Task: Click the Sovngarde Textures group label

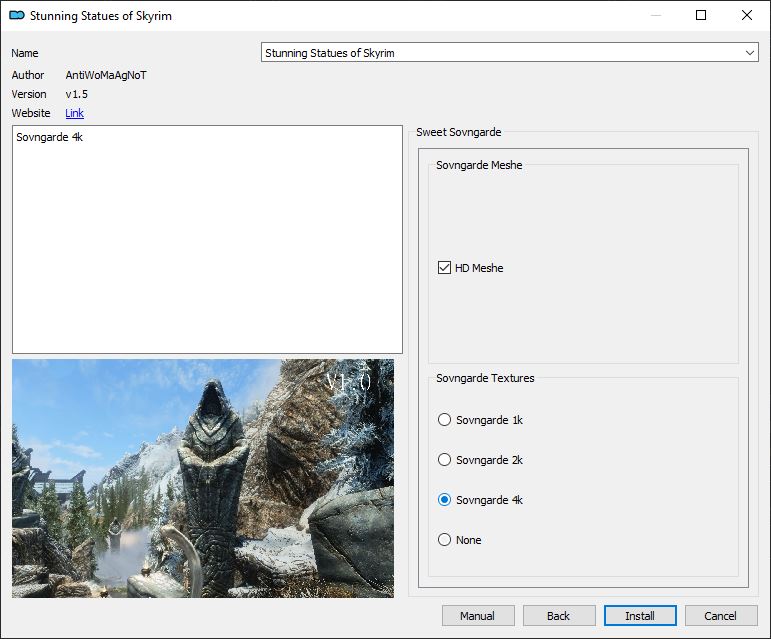Action: tap(485, 378)
